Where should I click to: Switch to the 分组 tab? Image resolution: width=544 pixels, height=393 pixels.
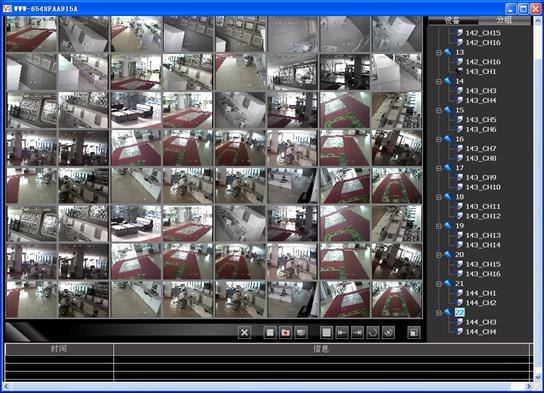[x=504, y=20]
